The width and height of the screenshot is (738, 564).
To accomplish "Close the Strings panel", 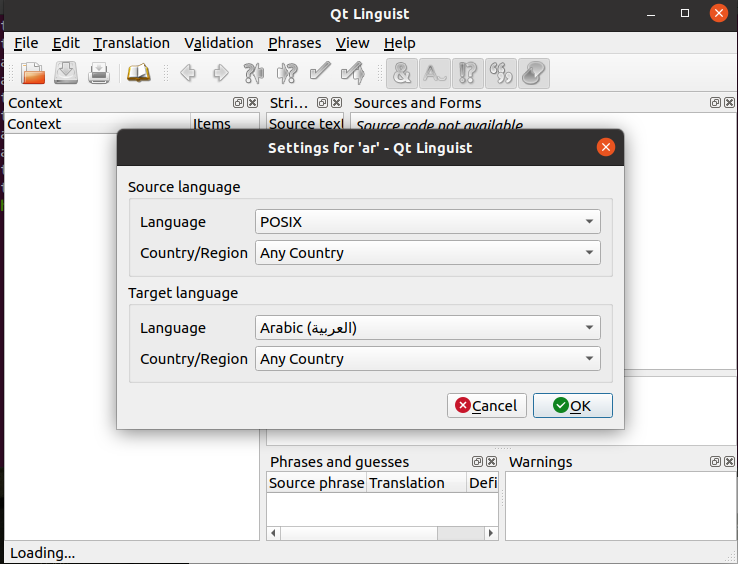I will tap(337, 103).
